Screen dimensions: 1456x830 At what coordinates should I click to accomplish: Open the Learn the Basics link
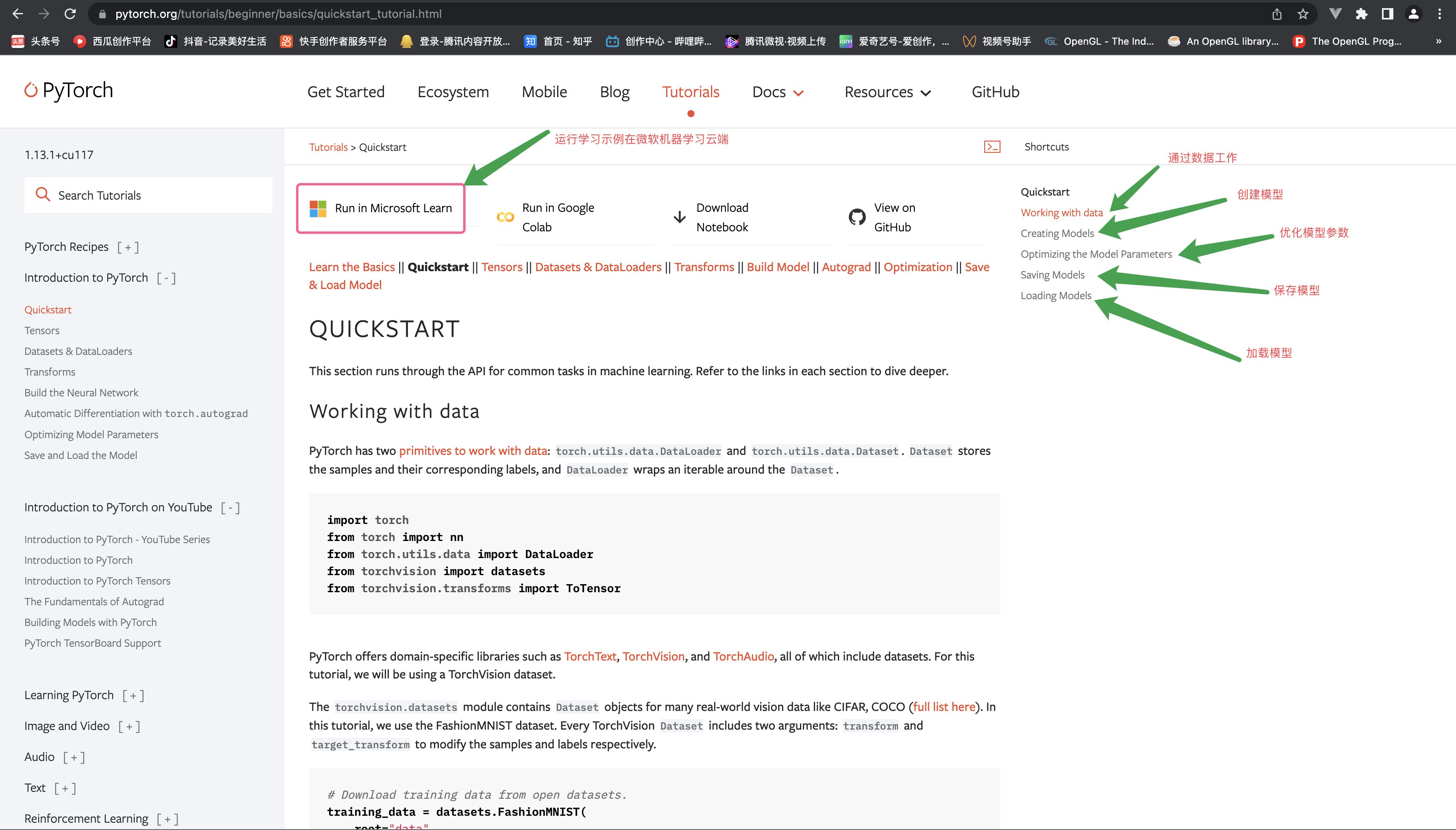[x=351, y=267]
